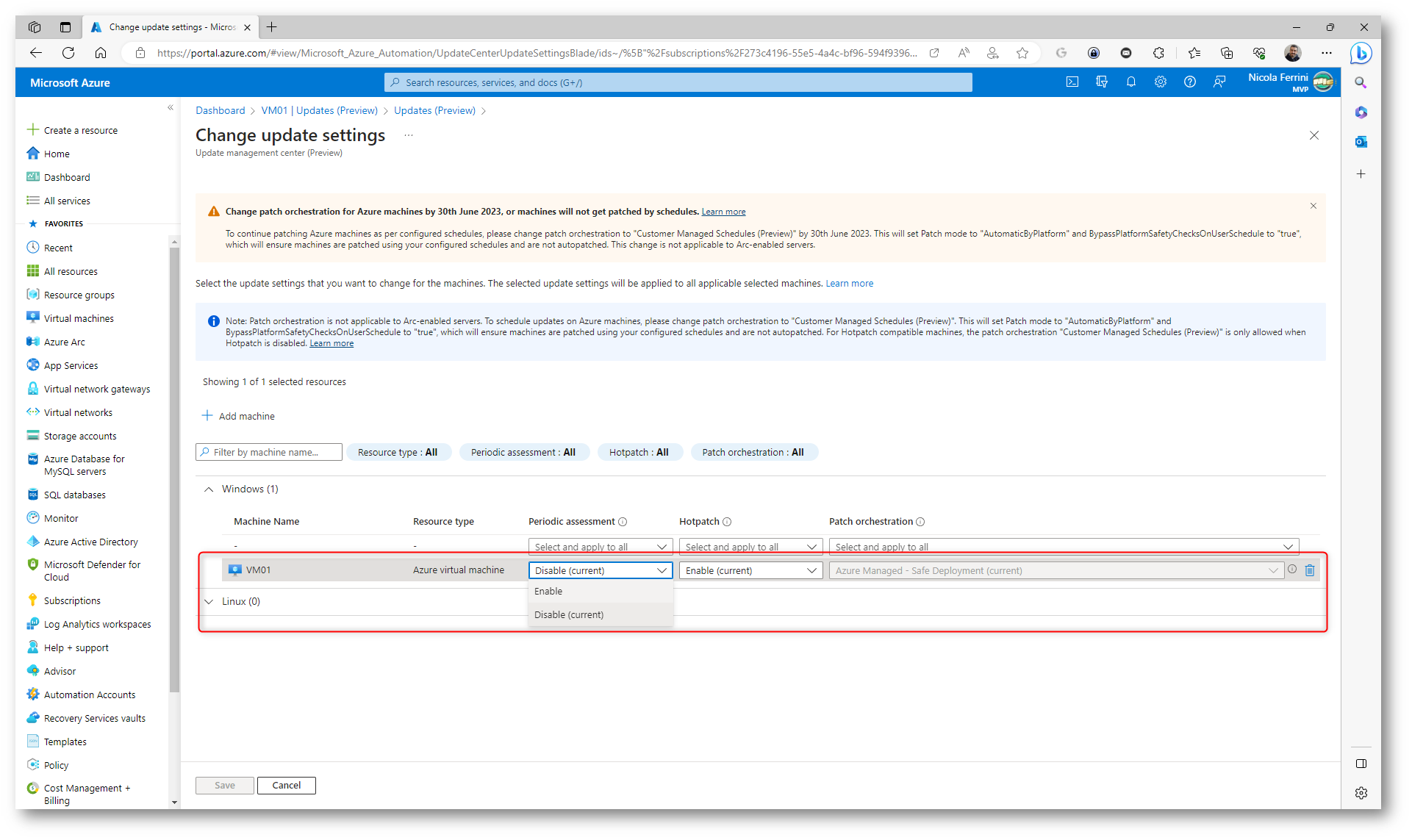The width and height of the screenshot is (1412, 840).
Task: Open Azure notifications bell
Action: pyautogui.click(x=1131, y=82)
